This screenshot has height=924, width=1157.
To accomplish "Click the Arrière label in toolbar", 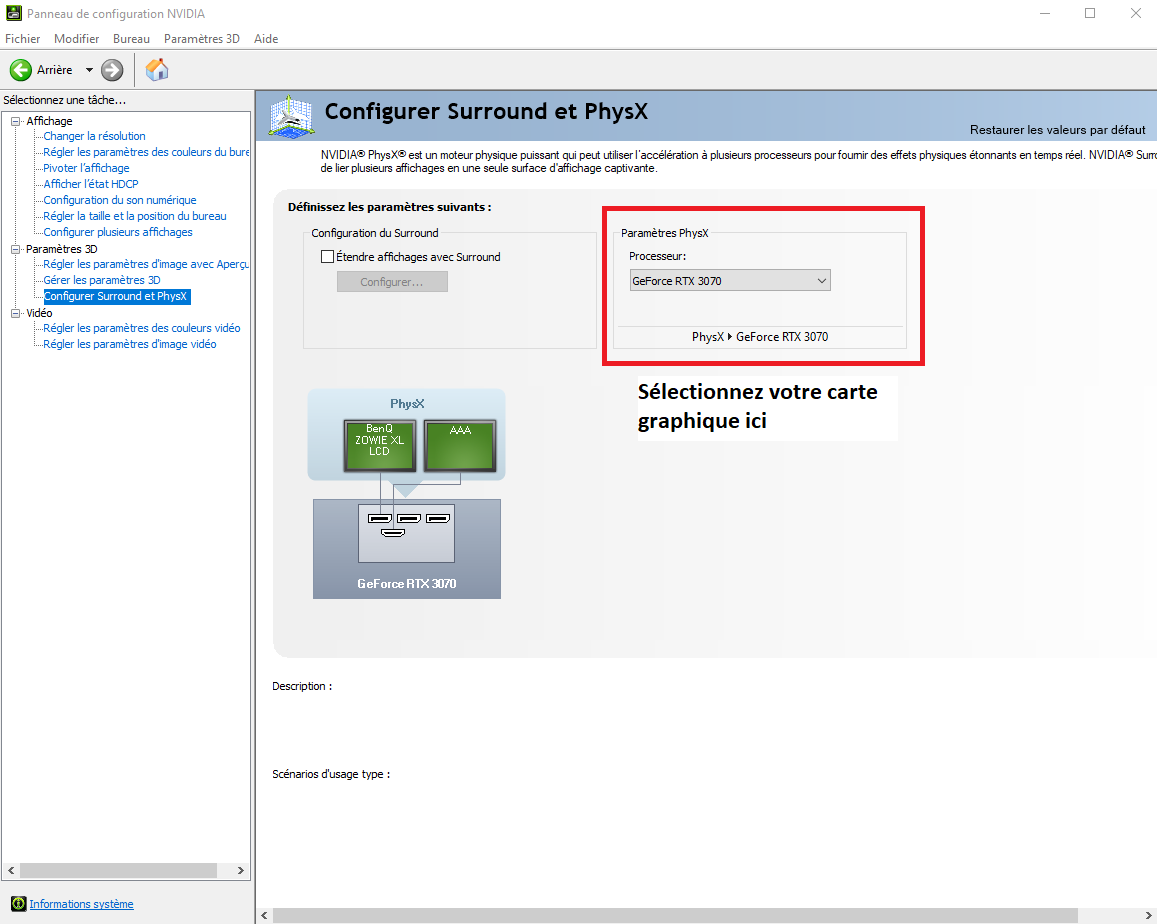I will (x=55, y=70).
